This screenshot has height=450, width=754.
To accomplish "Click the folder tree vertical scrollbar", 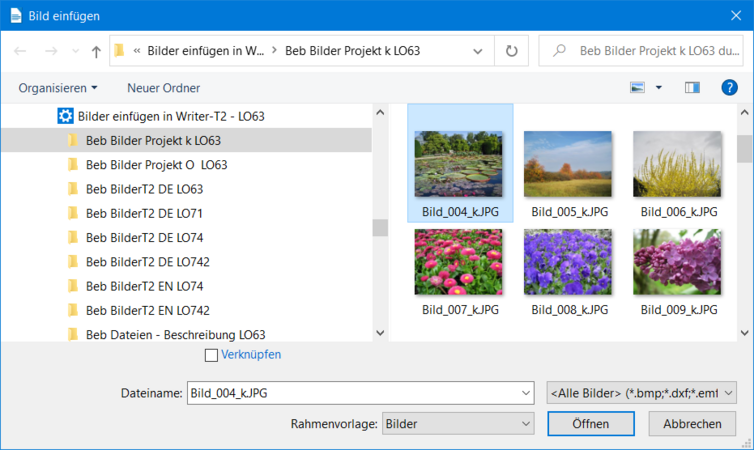I will point(379,227).
